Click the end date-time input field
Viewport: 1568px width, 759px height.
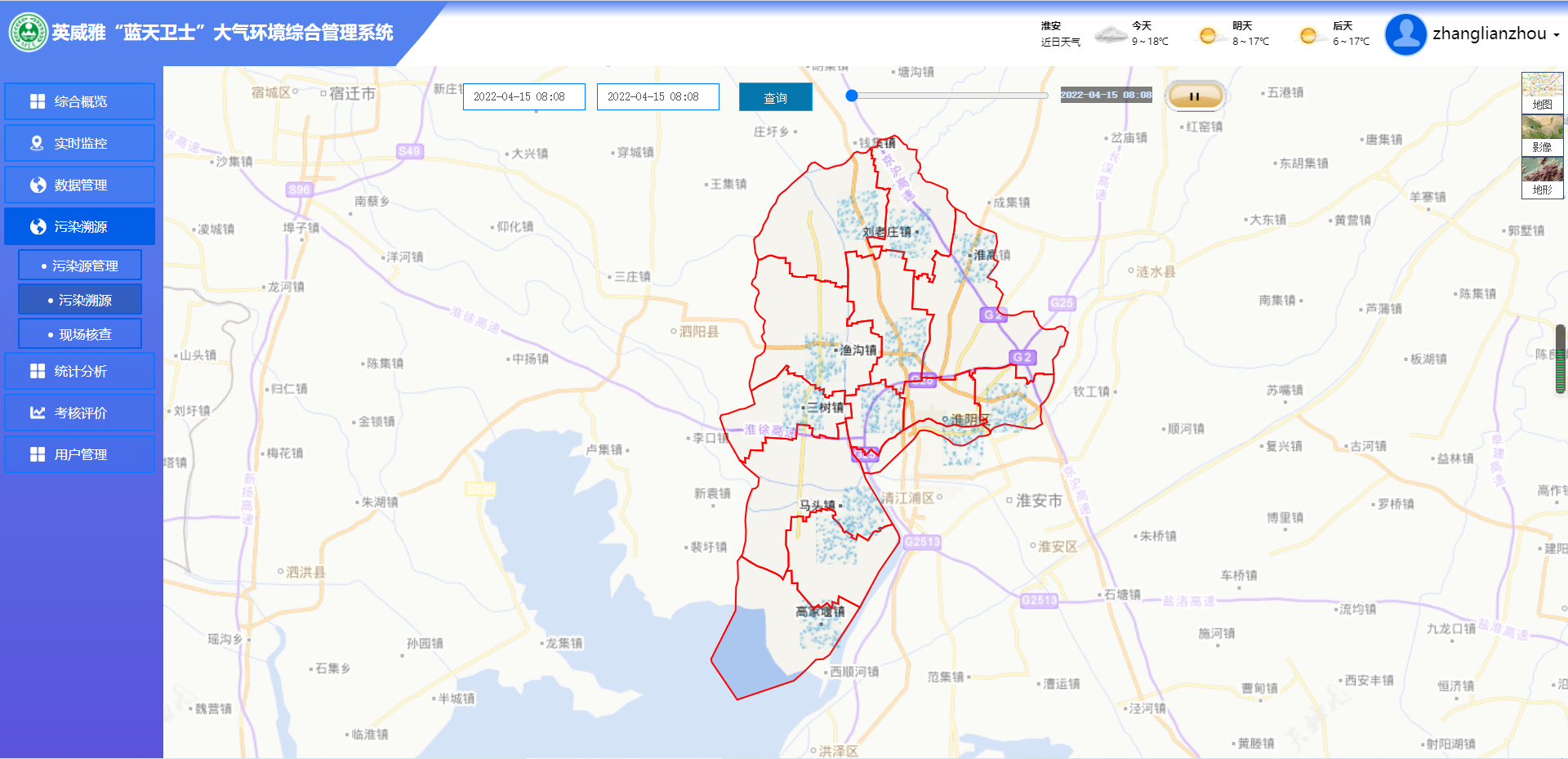(x=657, y=96)
